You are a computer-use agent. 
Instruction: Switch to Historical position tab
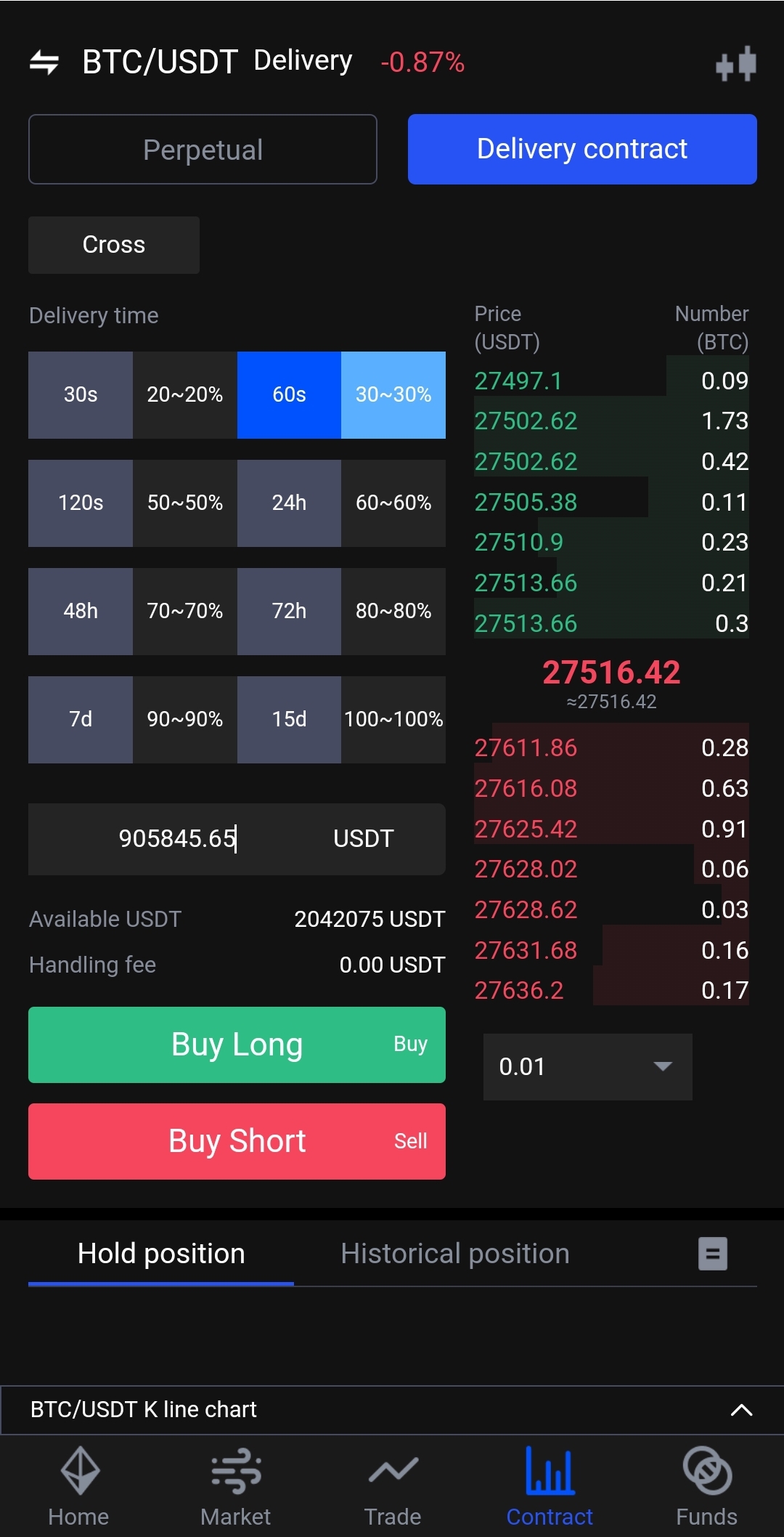point(455,1254)
